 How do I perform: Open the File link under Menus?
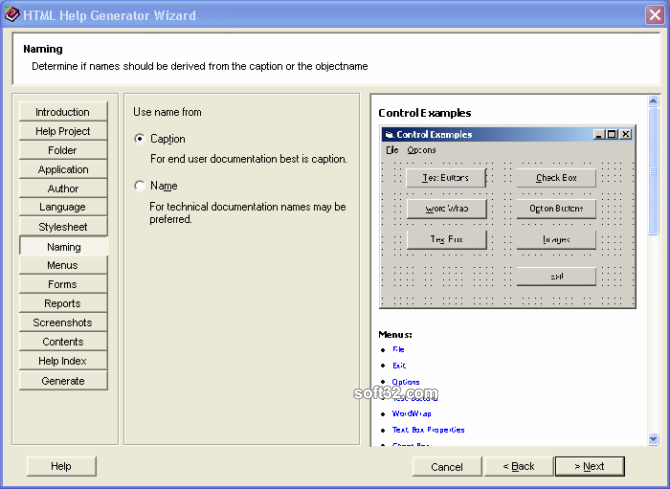tap(398, 349)
